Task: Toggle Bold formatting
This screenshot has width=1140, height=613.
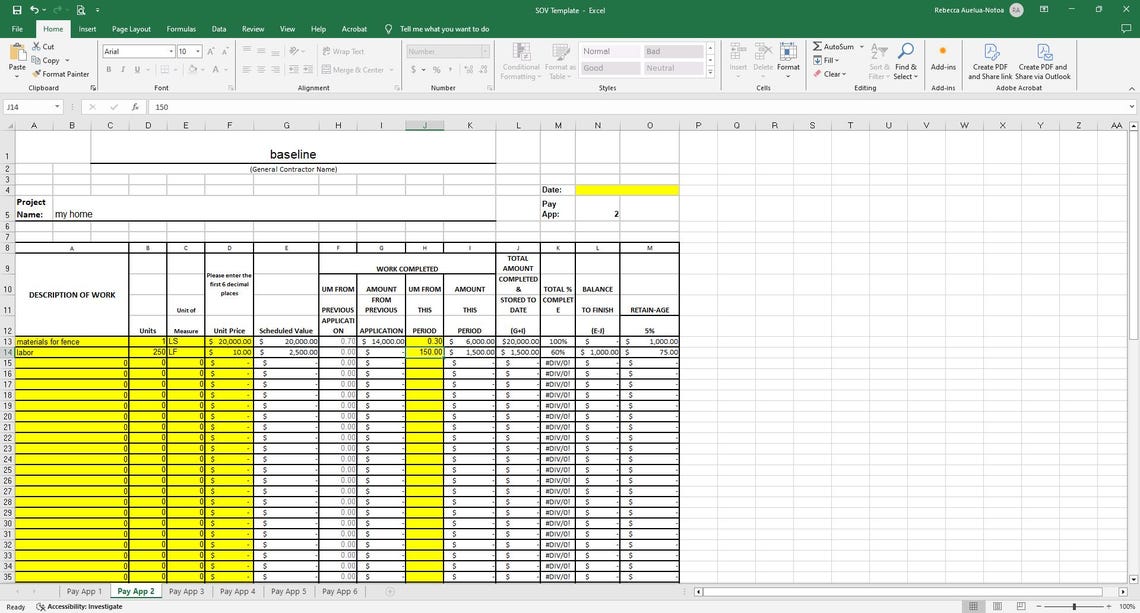Action: (109, 69)
